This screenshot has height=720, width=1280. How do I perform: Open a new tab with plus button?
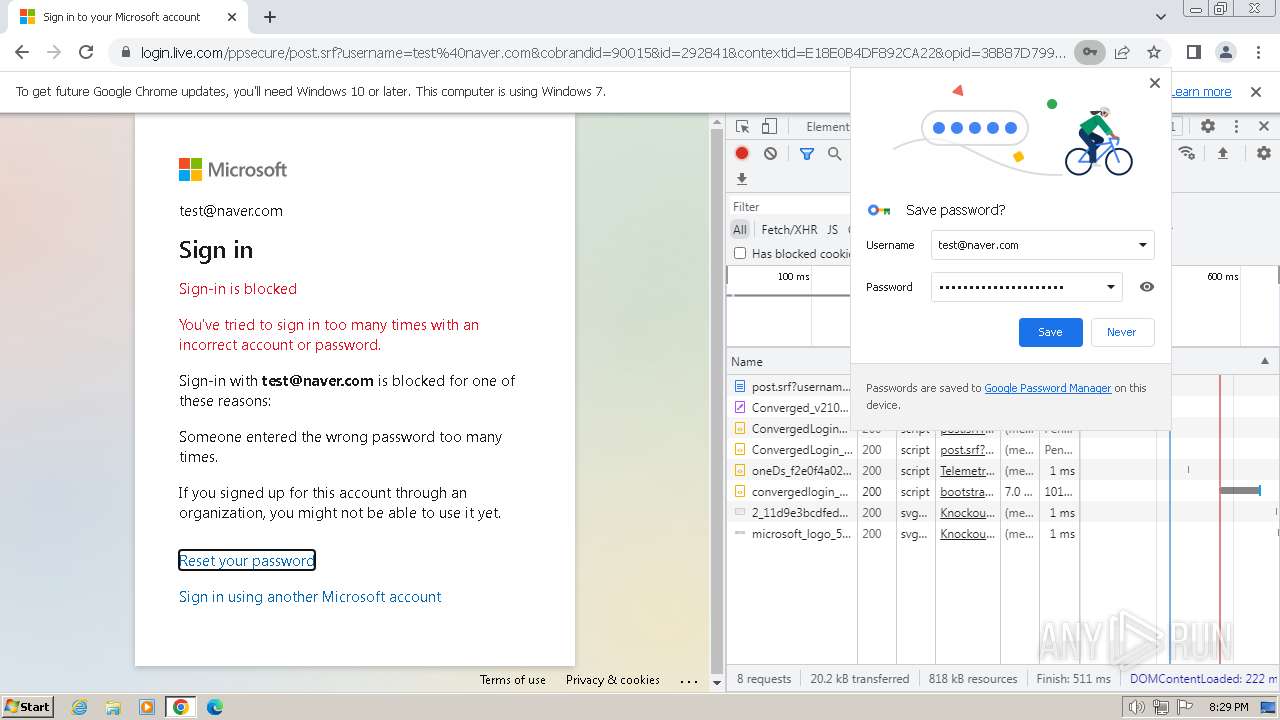[x=270, y=17]
